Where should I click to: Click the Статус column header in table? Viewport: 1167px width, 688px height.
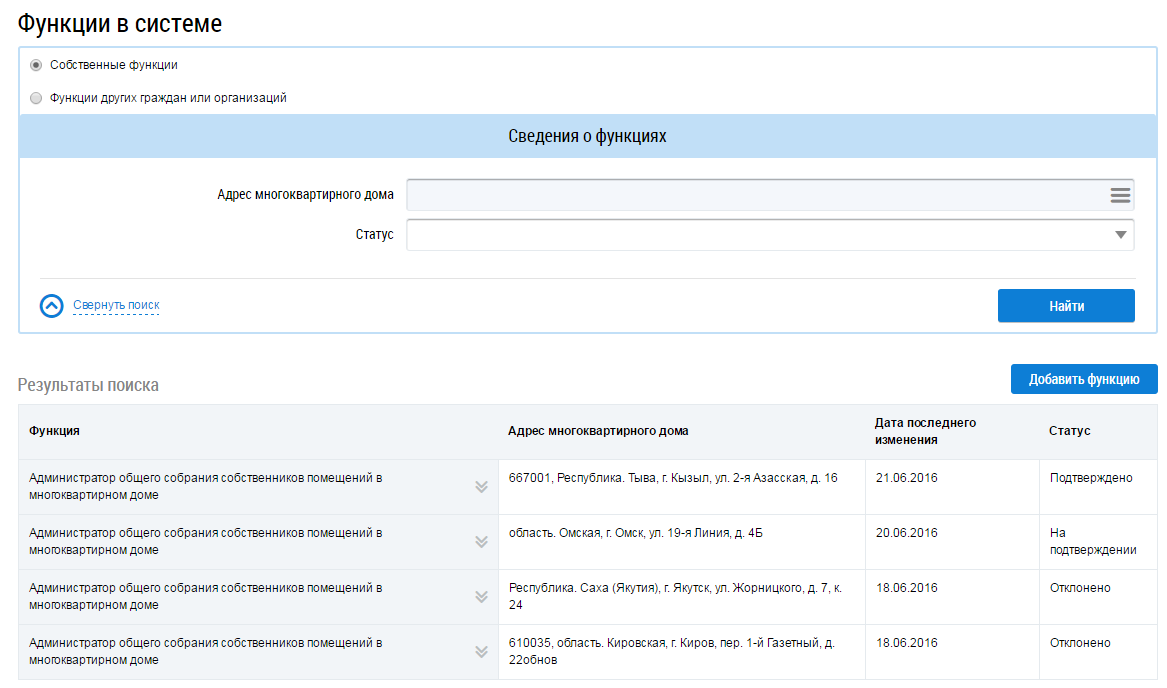coord(1069,431)
